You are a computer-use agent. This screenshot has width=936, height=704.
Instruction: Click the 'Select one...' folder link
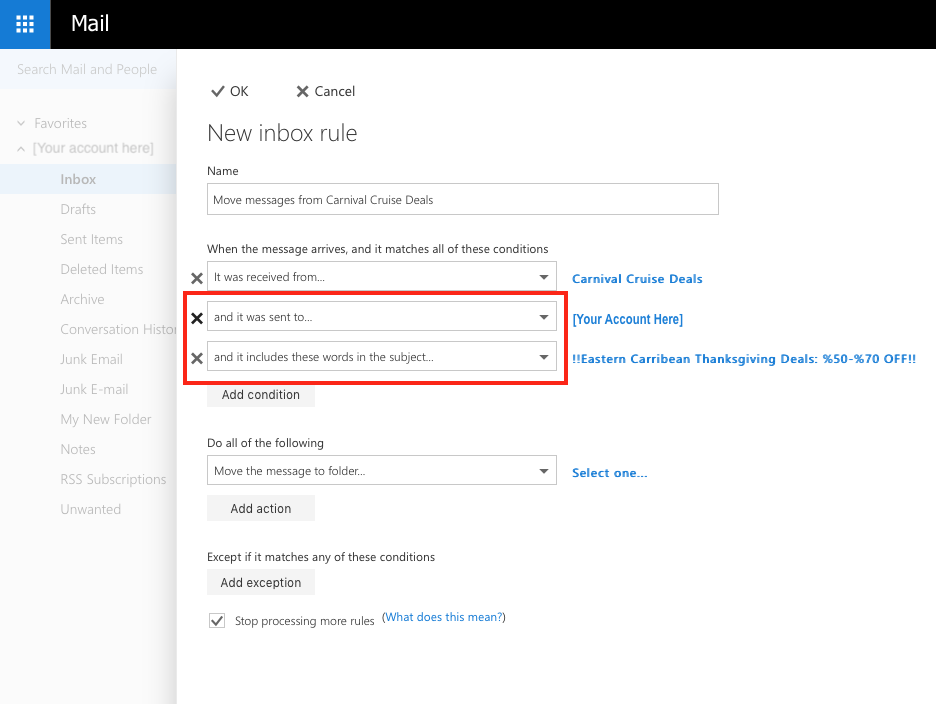[x=609, y=473]
